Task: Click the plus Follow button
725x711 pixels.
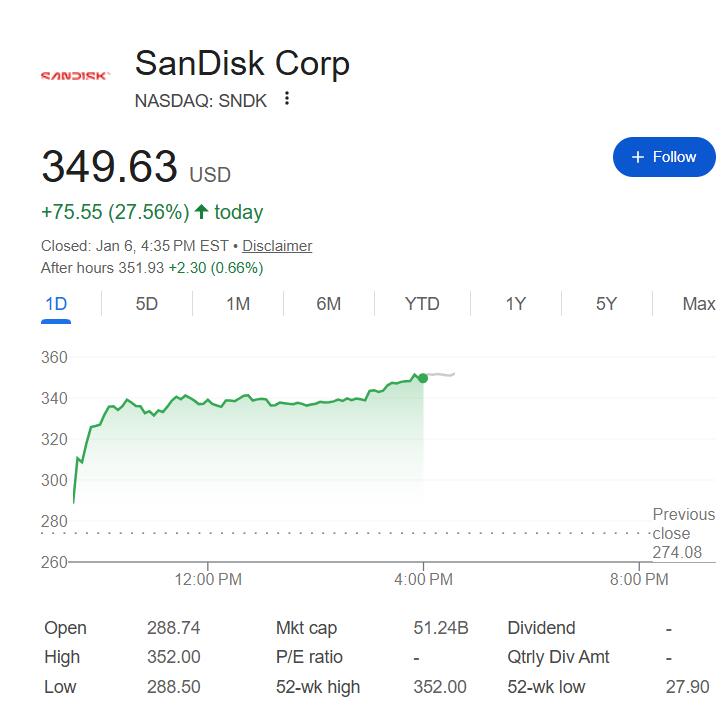Action: (x=664, y=157)
